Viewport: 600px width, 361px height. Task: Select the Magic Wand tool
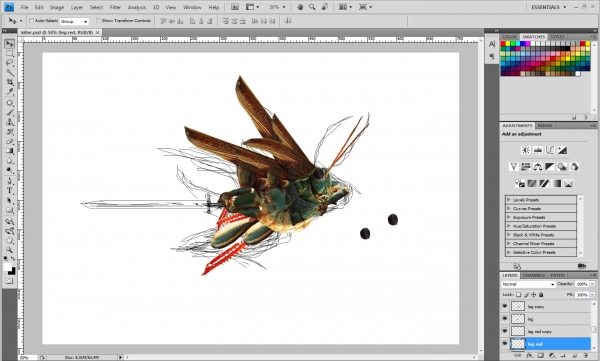10,73
